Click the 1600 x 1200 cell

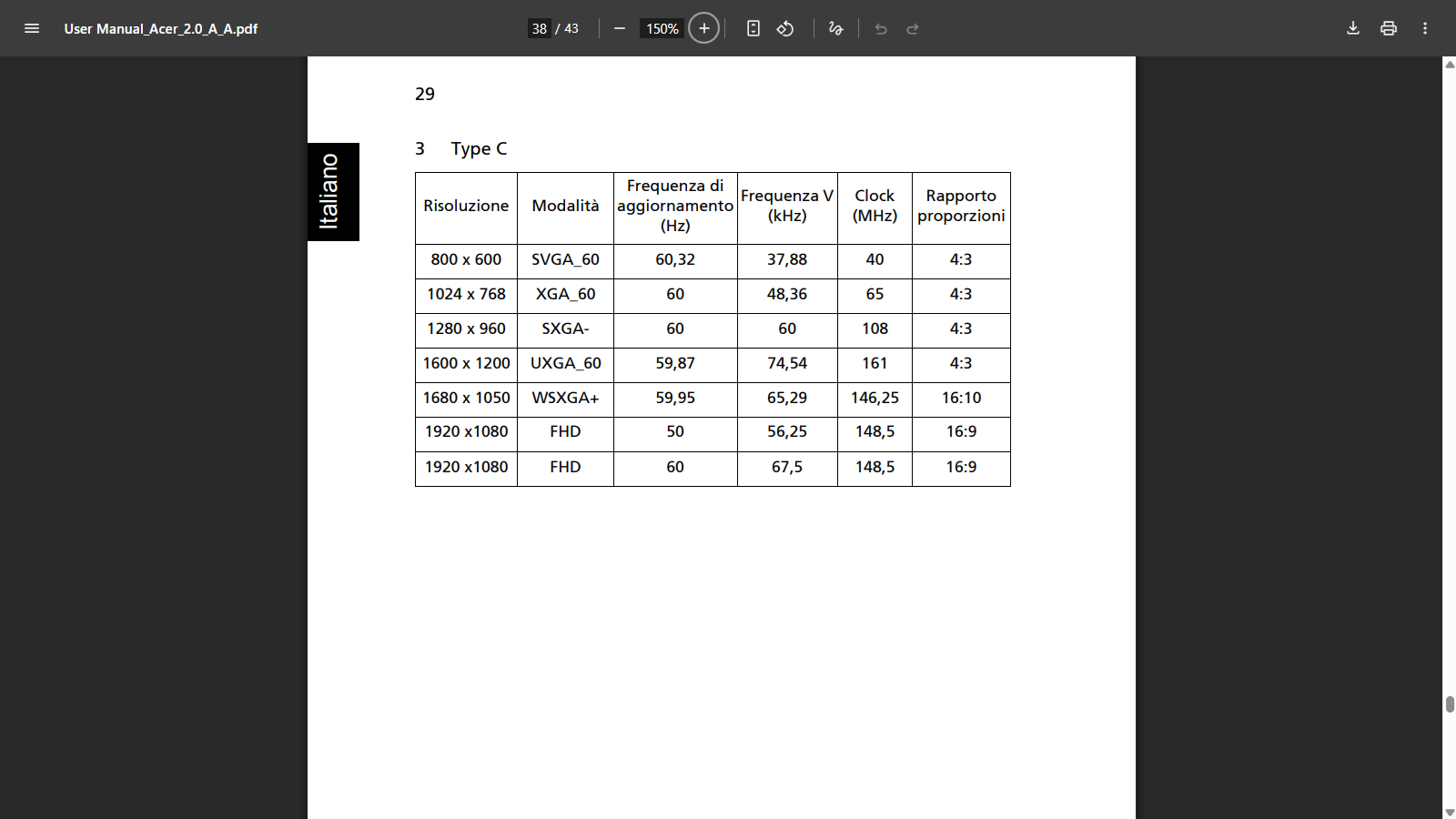(x=466, y=363)
